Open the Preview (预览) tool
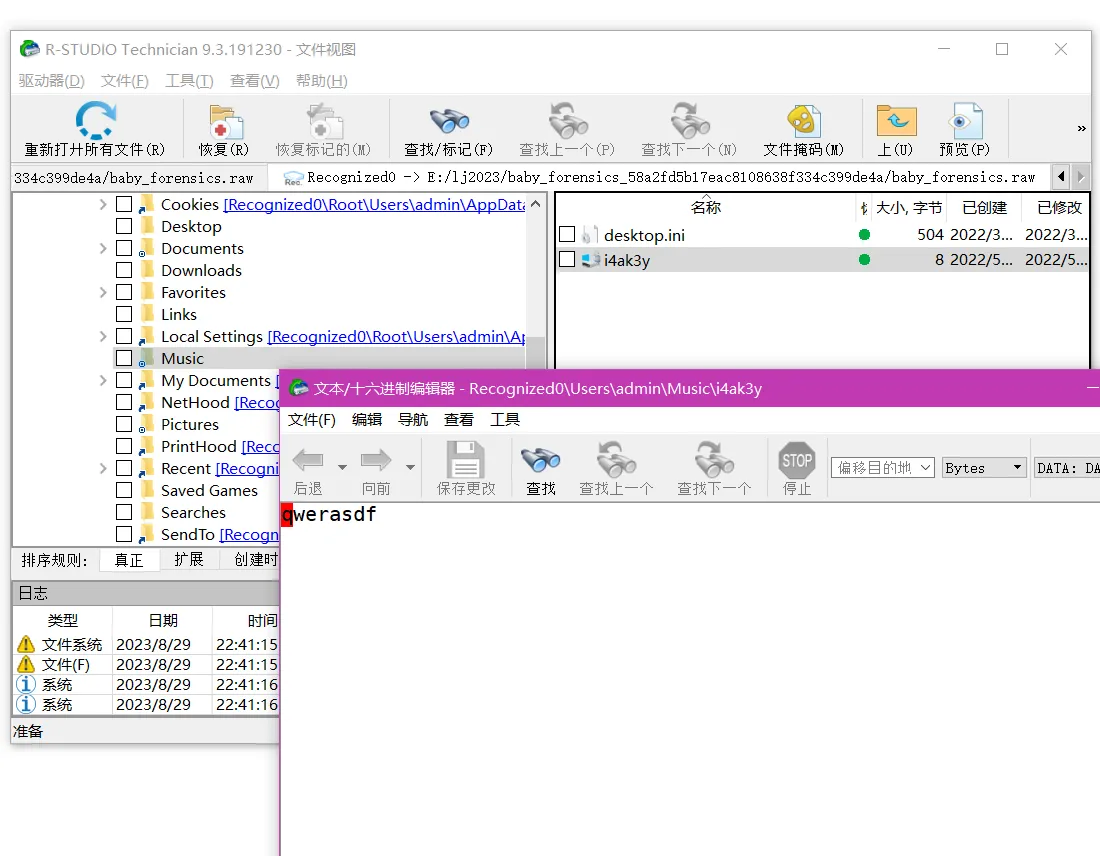 (964, 121)
